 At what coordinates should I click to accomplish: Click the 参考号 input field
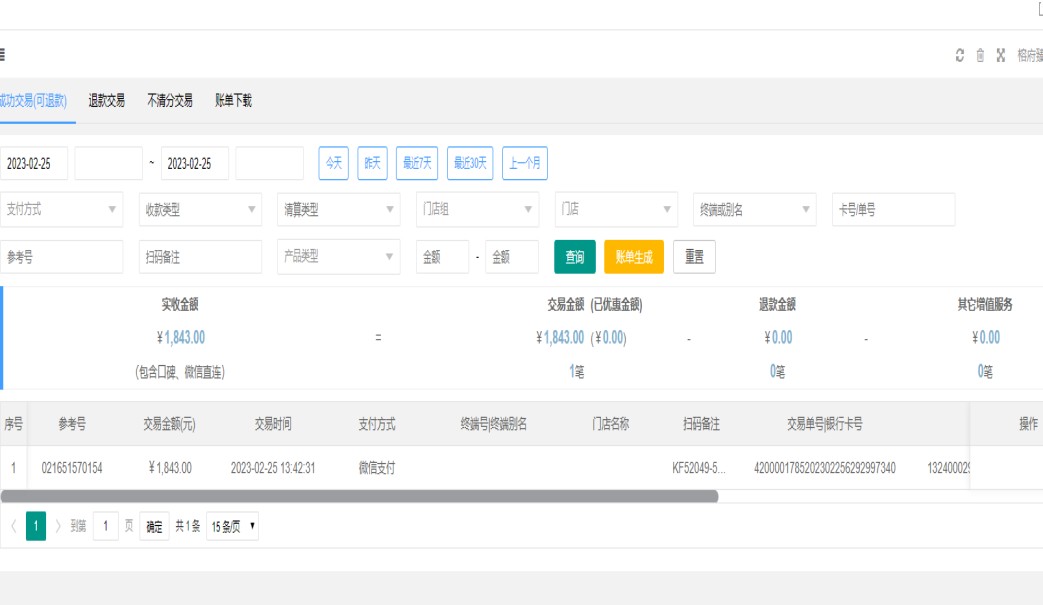click(62, 257)
